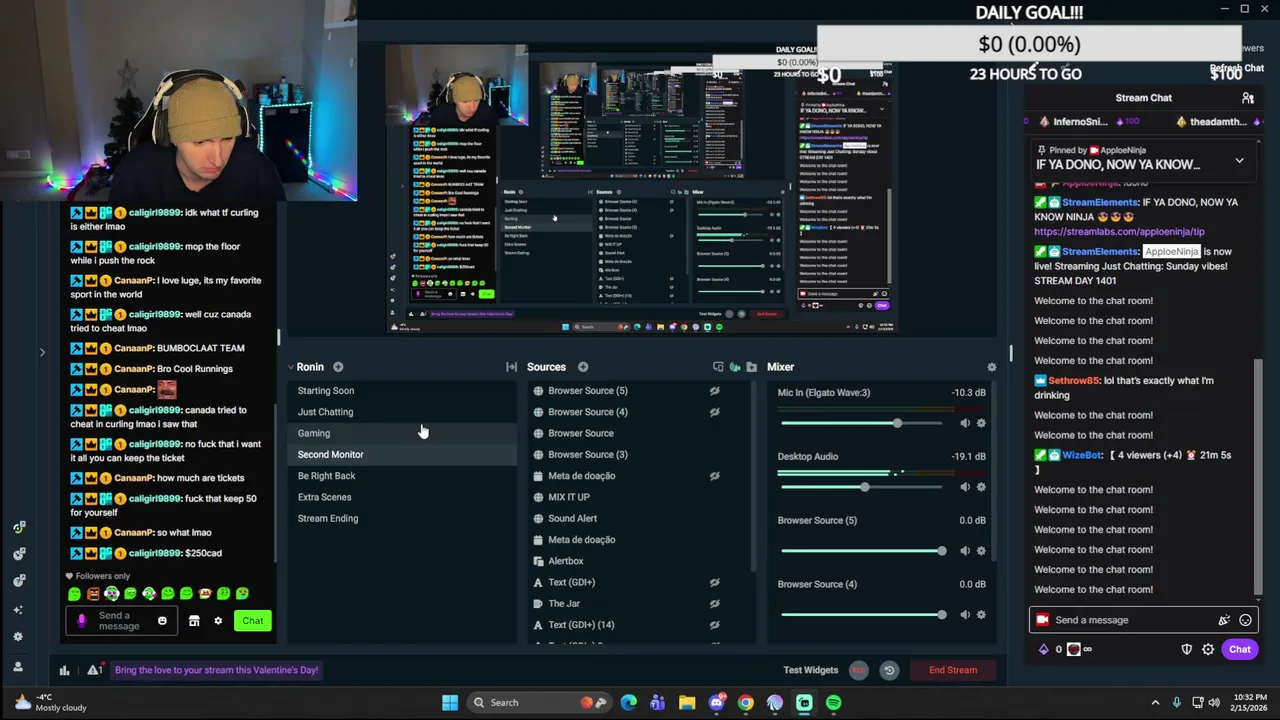Toggle visibility of Browser Source (5) source
1280x720 pixels.
(x=714, y=391)
